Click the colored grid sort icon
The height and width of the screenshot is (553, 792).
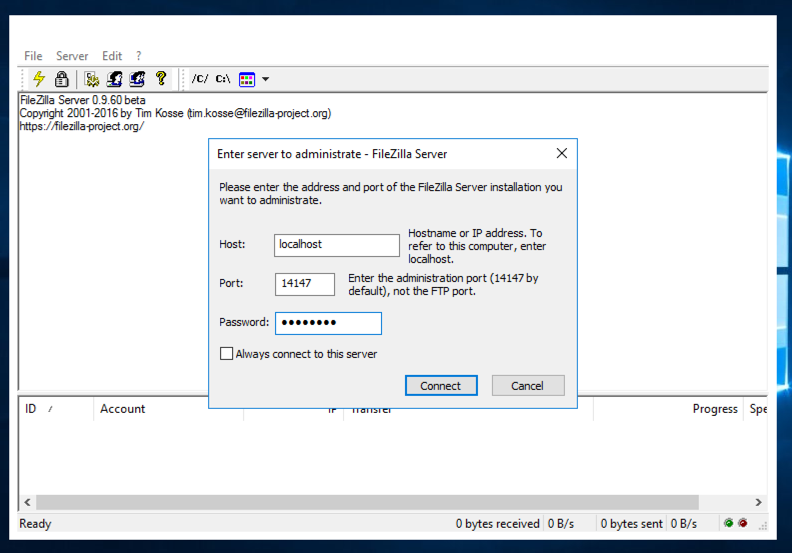tap(247, 79)
